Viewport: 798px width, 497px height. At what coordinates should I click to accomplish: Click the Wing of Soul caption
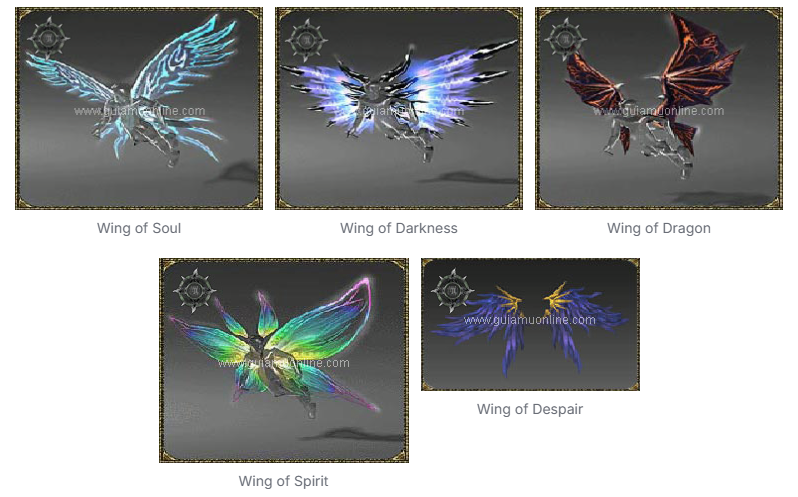[139, 228]
